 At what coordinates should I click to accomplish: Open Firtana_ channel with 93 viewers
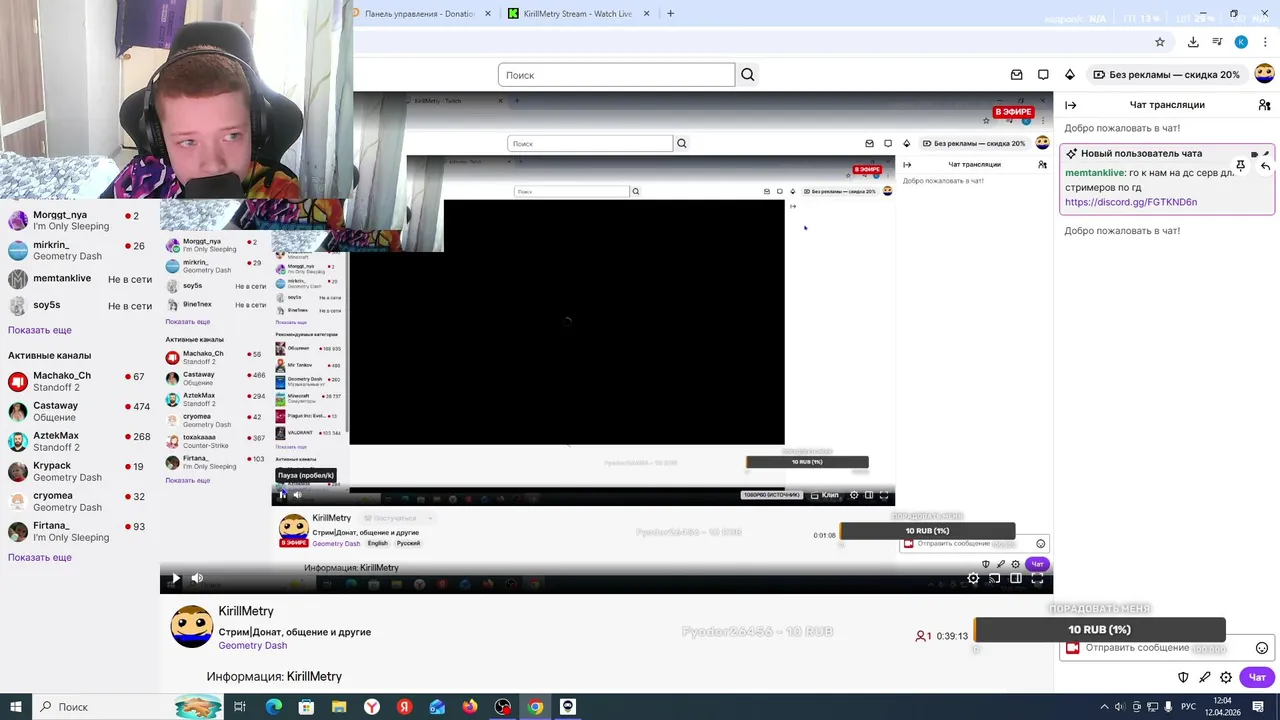(80, 531)
